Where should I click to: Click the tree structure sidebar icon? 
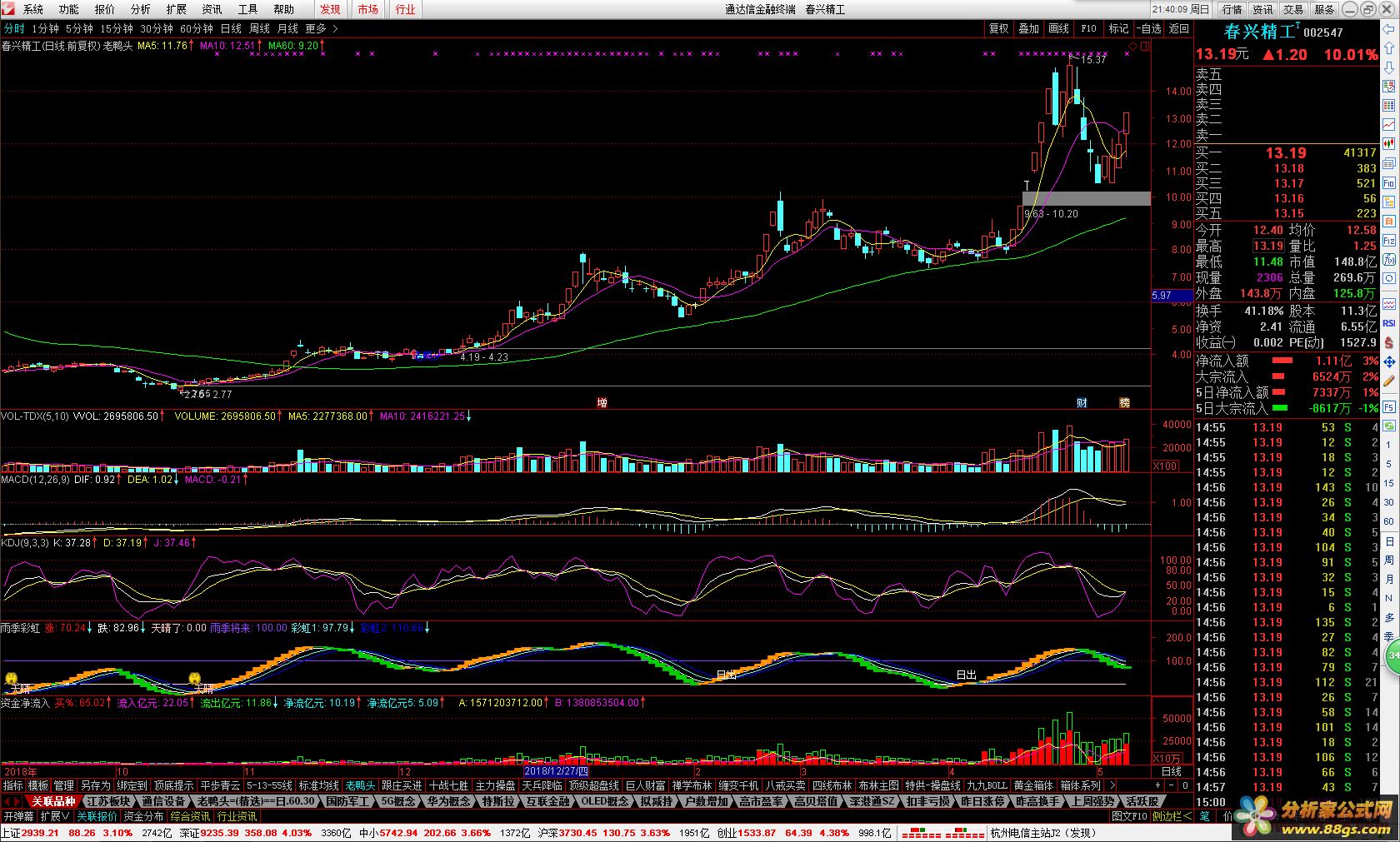click(1389, 202)
